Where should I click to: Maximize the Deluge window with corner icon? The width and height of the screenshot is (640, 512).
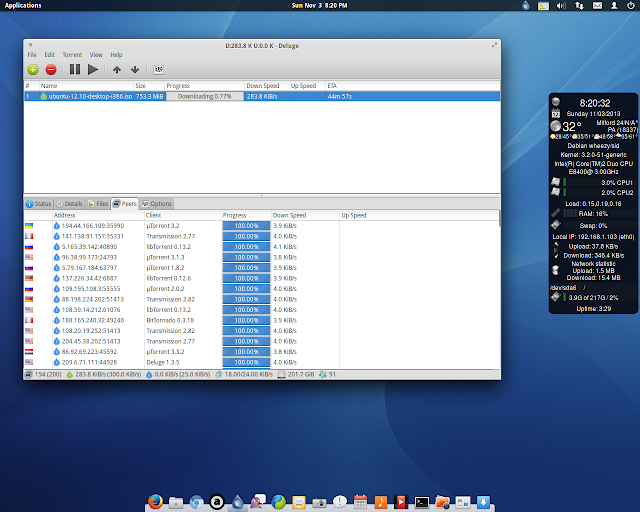(x=494, y=45)
